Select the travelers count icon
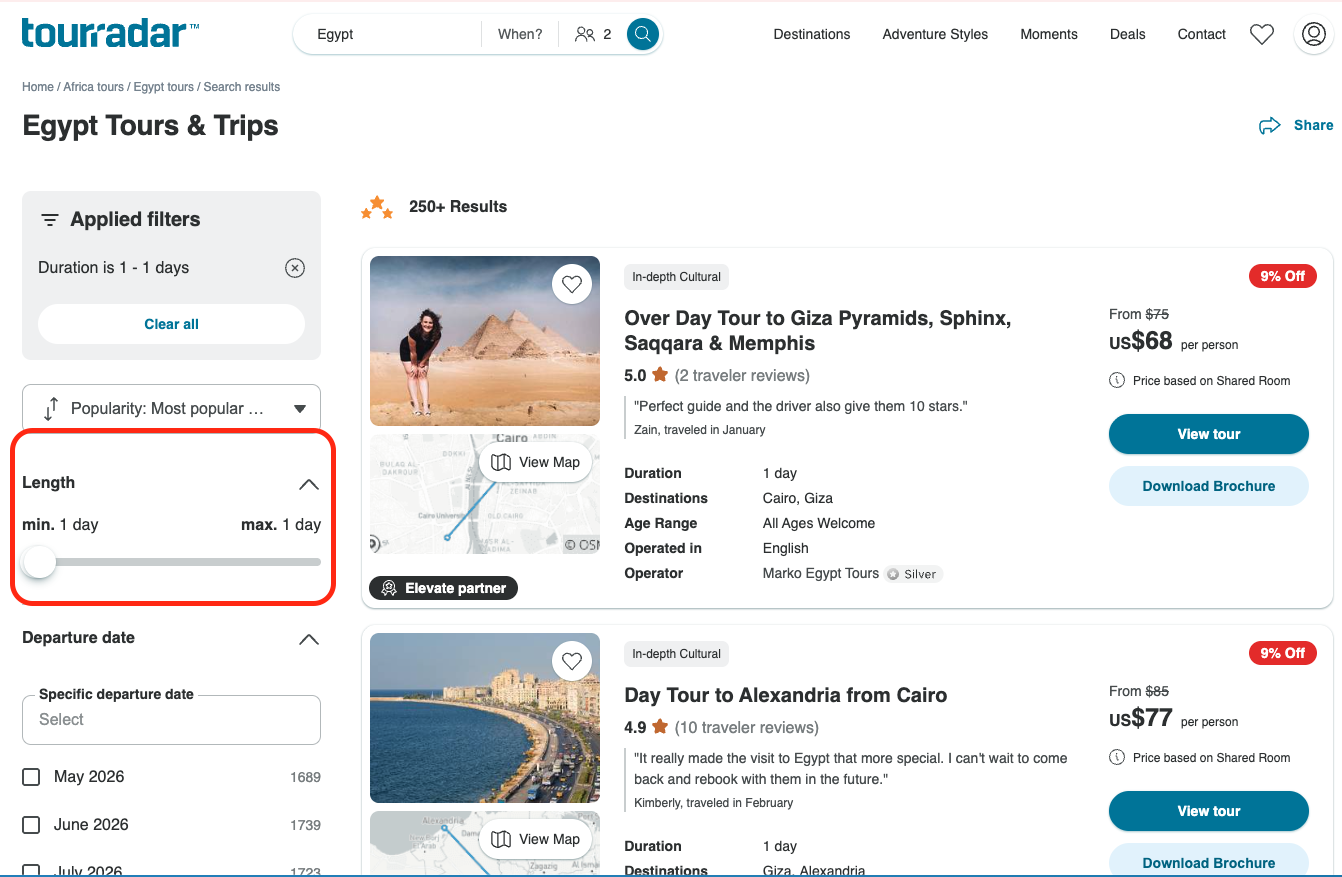The image size is (1342, 877). click(585, 34)
